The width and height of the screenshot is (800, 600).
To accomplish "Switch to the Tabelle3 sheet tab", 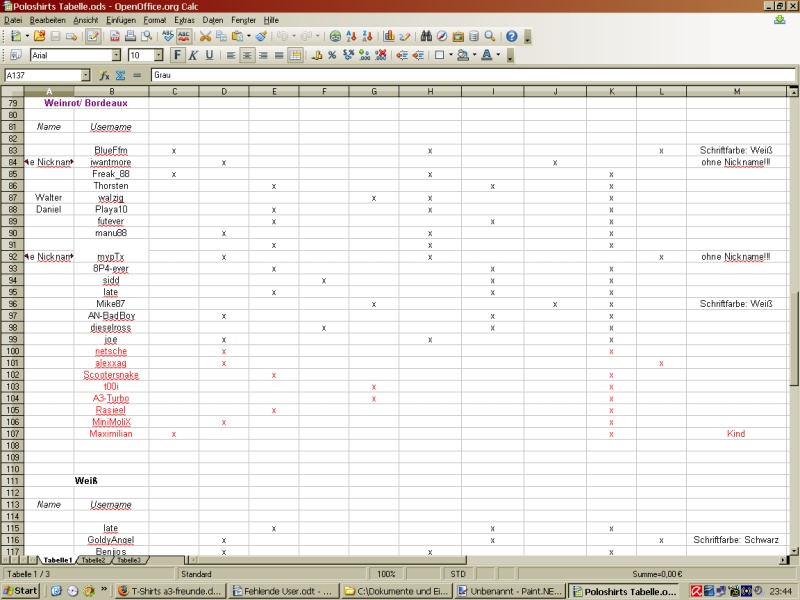I will pyautogui.click(x=129, y=560).
